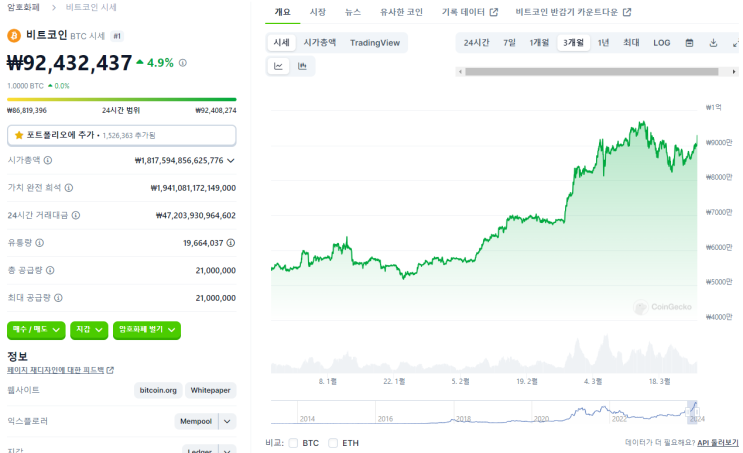Toggle ETH comparison checkbox
The height and width of the screenshot is (453, 743).
333,443
